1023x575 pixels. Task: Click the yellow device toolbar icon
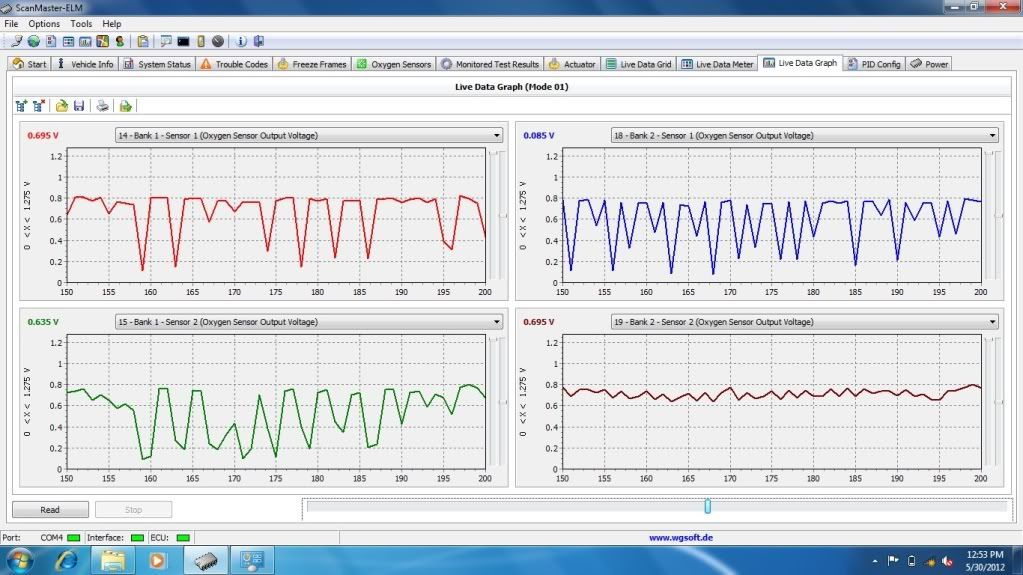point(201,41)
